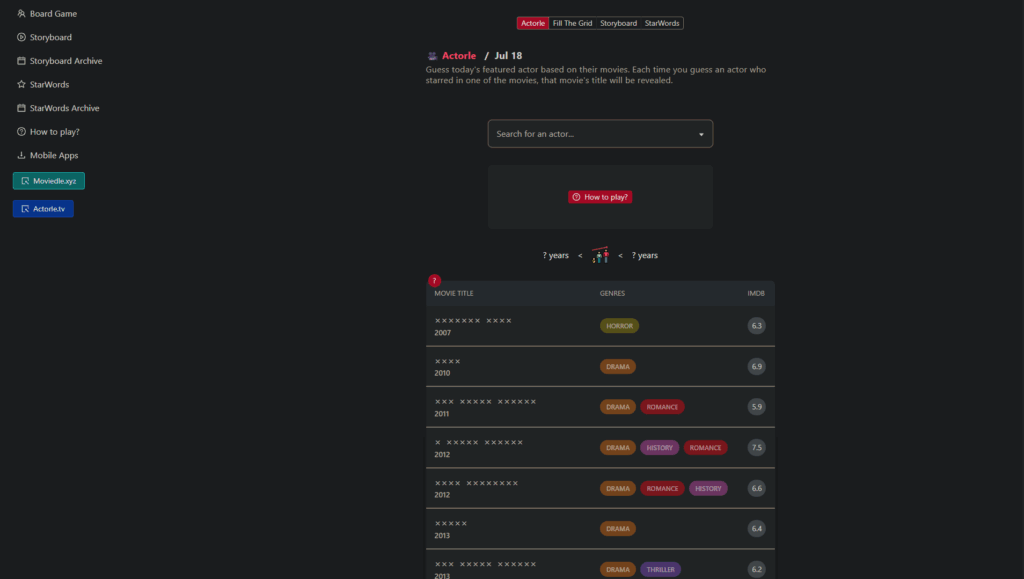Click the Search for an actor field
Screen dimensions: 1024x579
(590, 134)
